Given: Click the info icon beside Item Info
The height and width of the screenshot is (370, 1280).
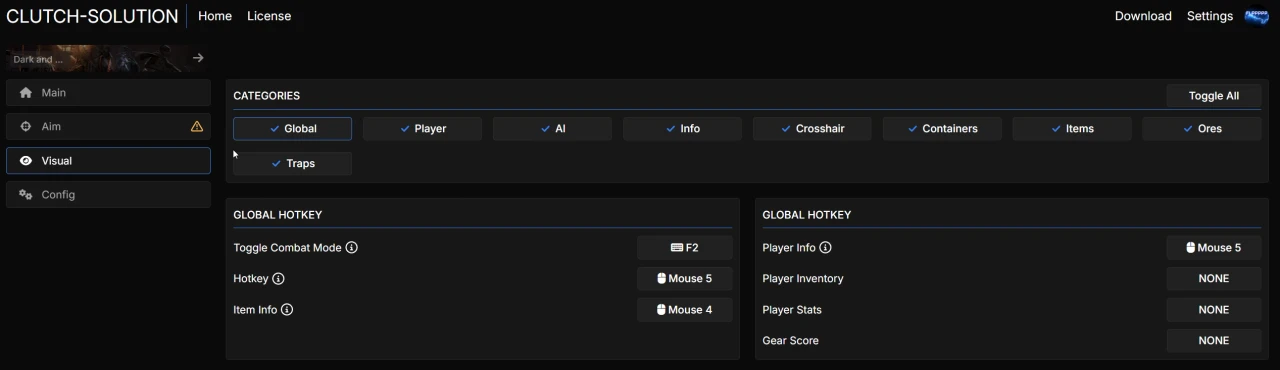Looking at the screenshot, I should click(x=287, y=310).
